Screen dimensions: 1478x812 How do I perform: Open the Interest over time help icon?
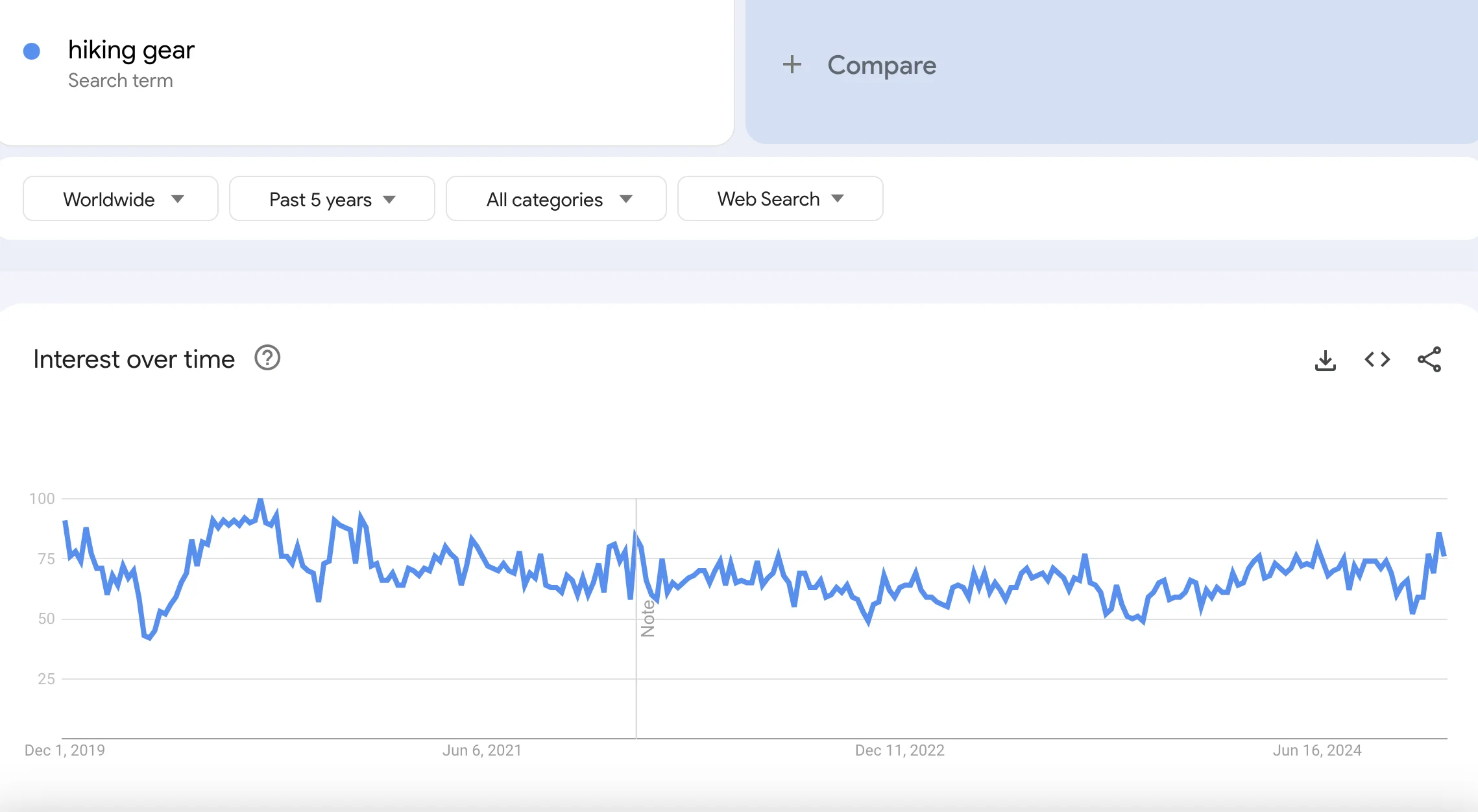267,358
